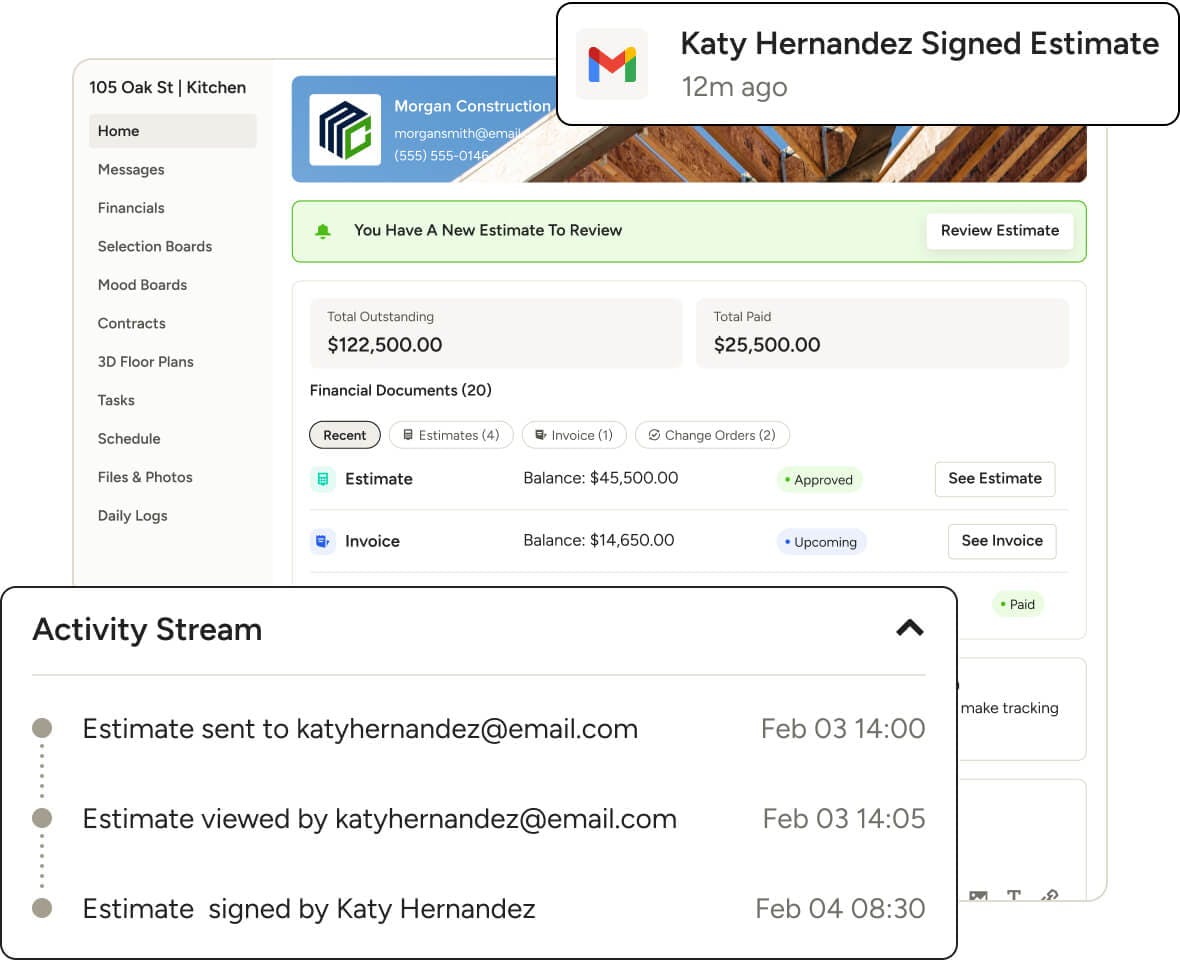
Task: Filter by Estimates (4)
Action: pyautogui.click(x=451, y=435)
